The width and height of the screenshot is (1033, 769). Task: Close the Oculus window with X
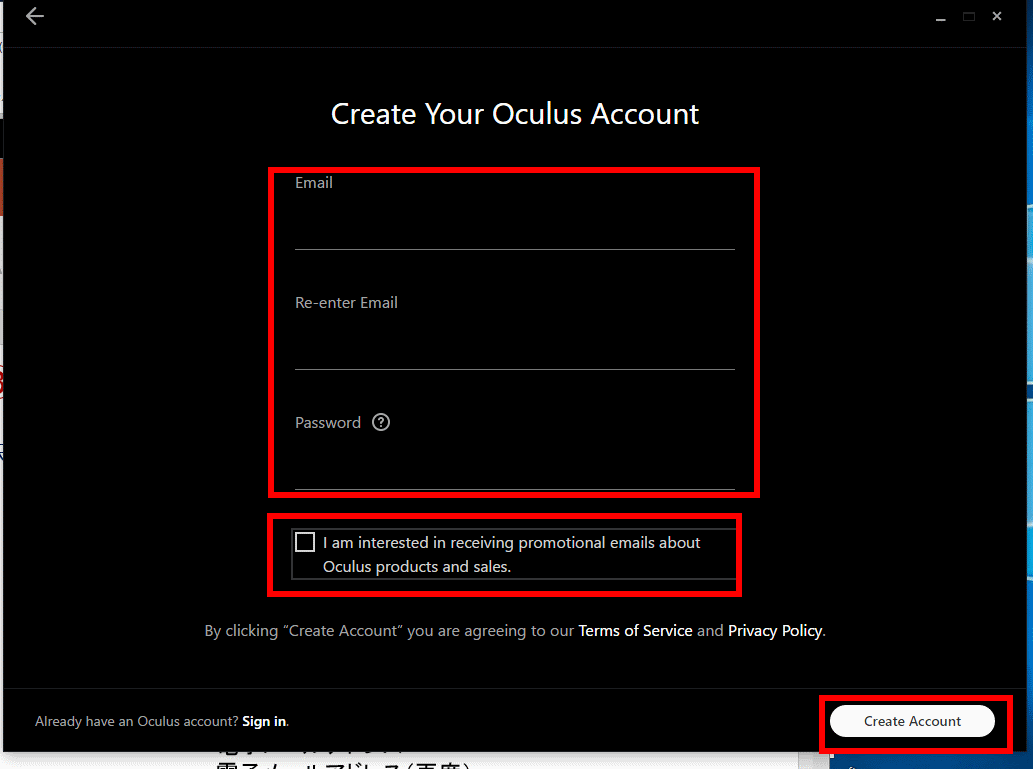997,16
